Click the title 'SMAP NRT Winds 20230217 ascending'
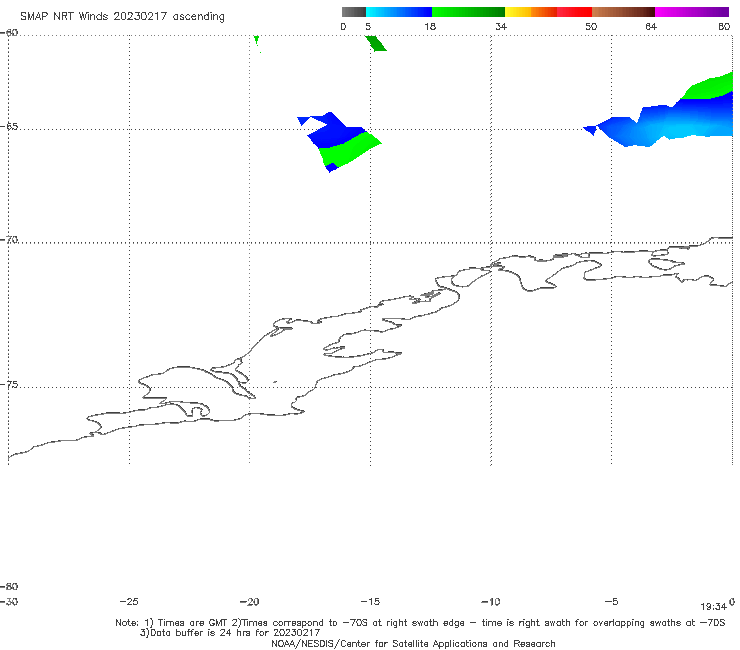The width and height of the screenshot is (740, 650). click(122, 17)
